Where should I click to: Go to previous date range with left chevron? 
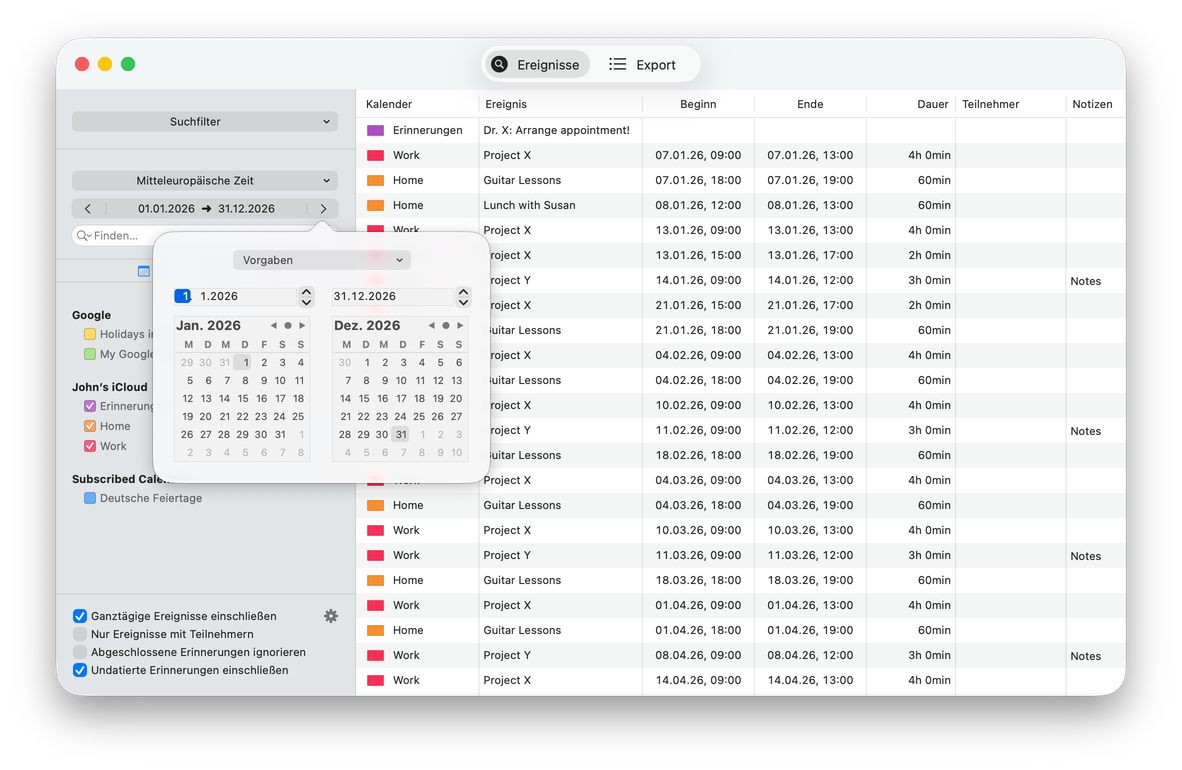(x=87, y=209)
